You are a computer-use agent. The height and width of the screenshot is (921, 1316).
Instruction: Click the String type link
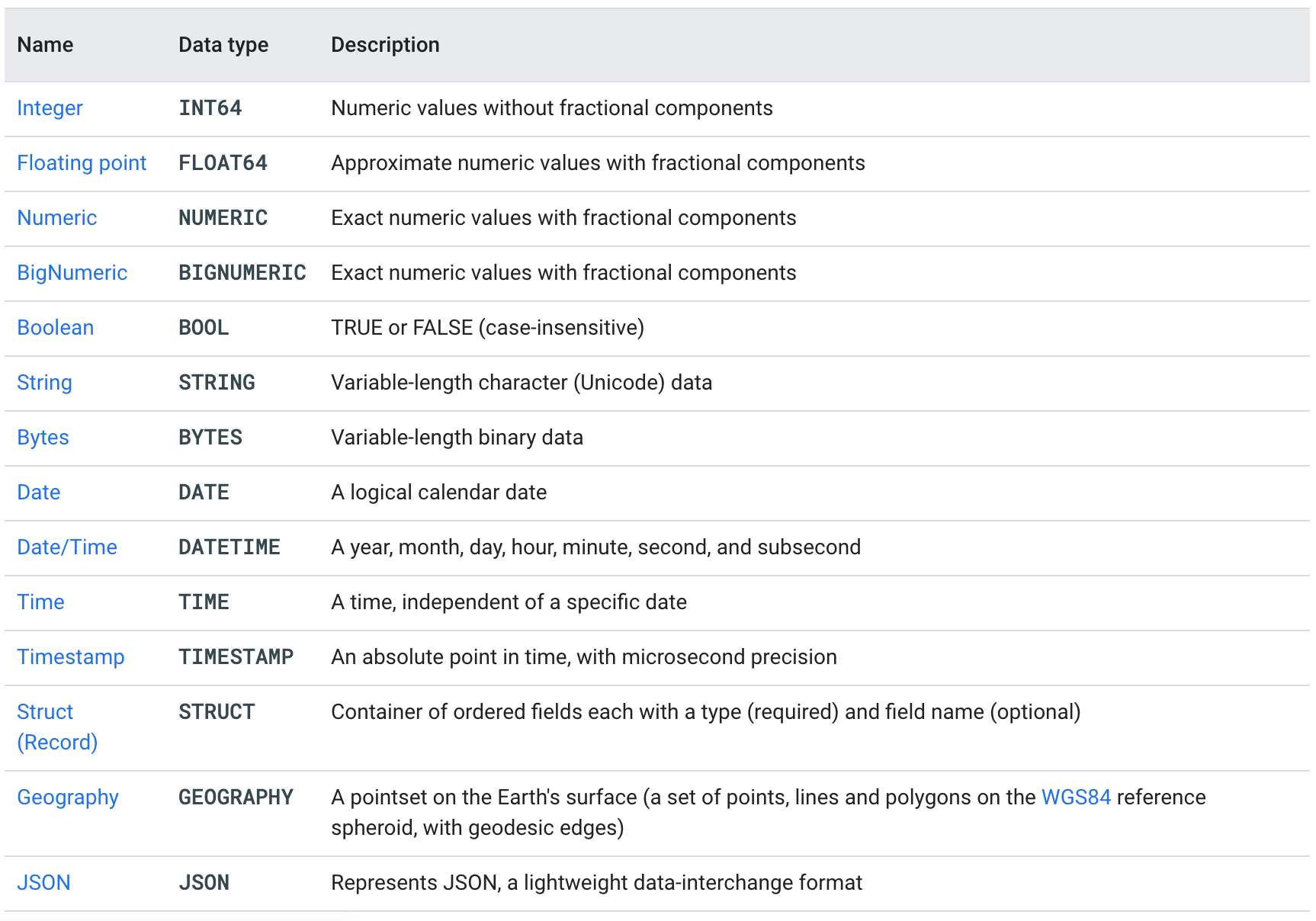[44, 383]
